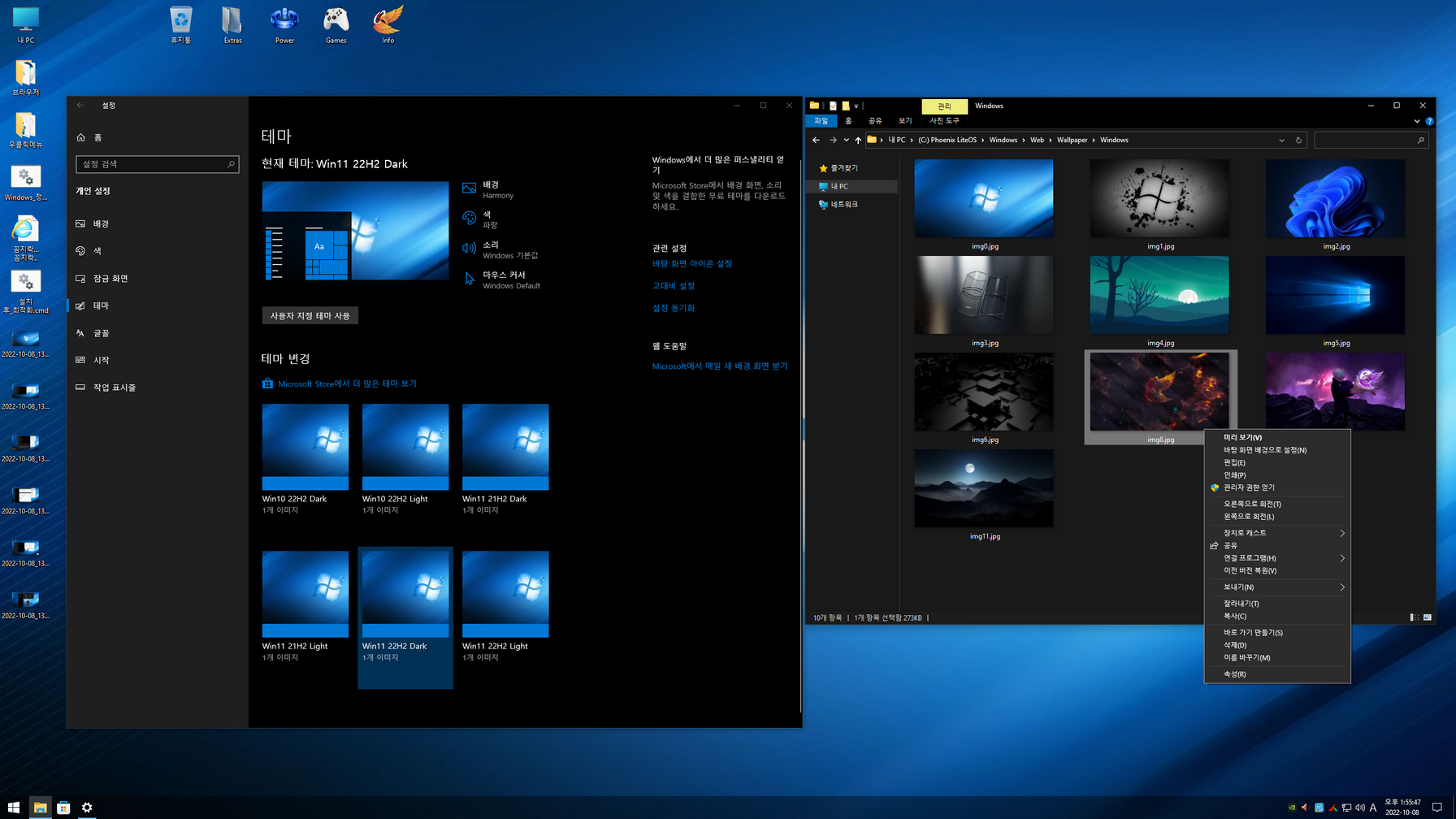This screenshot has width=1456, height=819.
Task: Open the Info phoenix desktop icon
Action: tap(388, 25)
